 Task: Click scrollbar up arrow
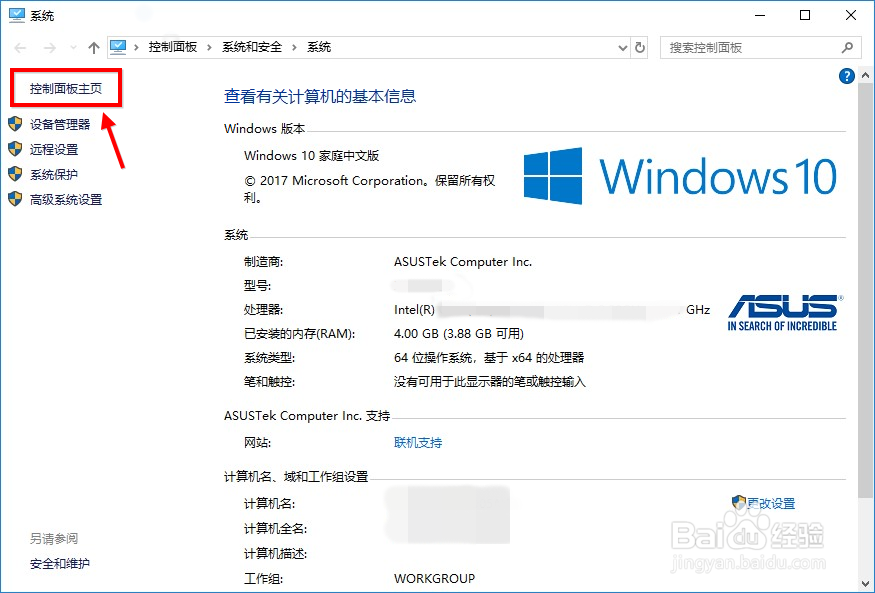click(866, 75)
